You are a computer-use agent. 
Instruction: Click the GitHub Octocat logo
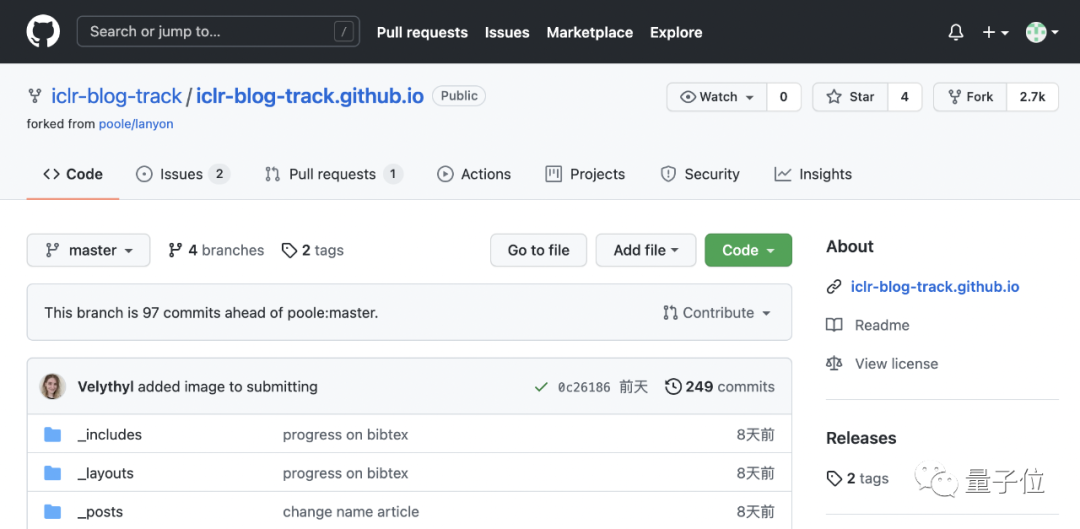click(43, 32)
